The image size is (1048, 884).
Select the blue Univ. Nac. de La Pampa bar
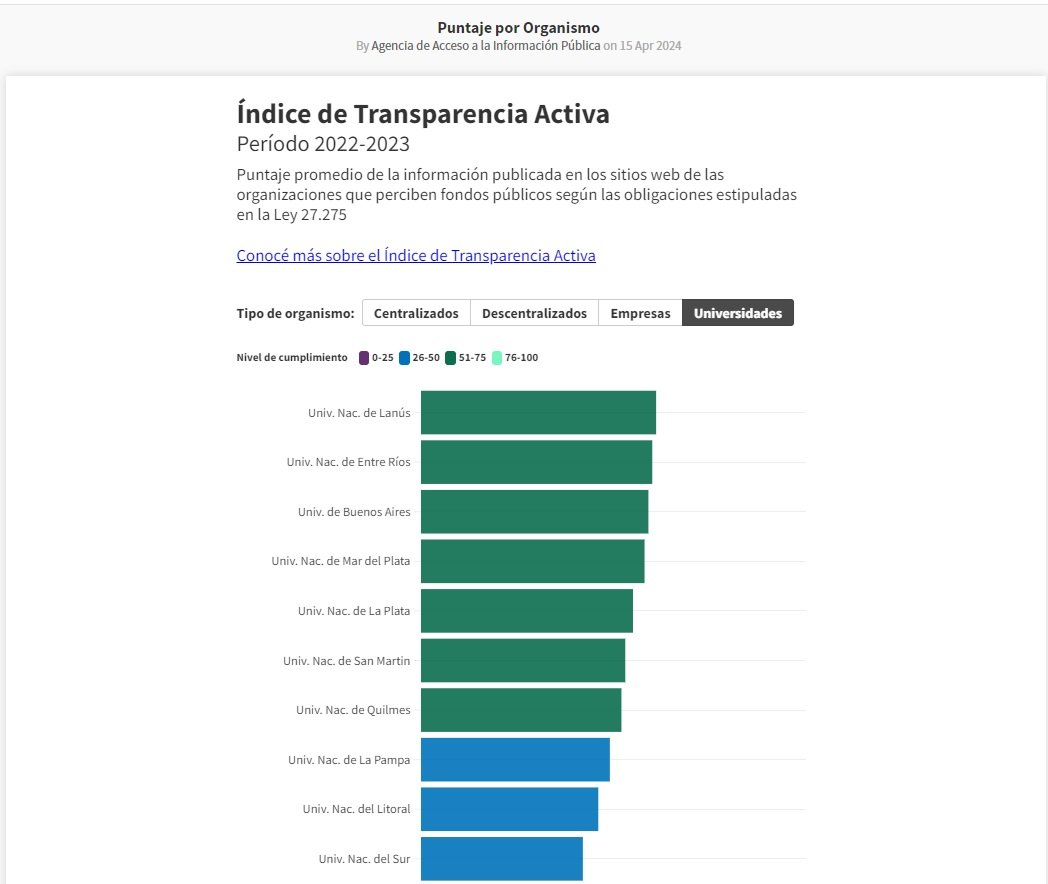515,760
